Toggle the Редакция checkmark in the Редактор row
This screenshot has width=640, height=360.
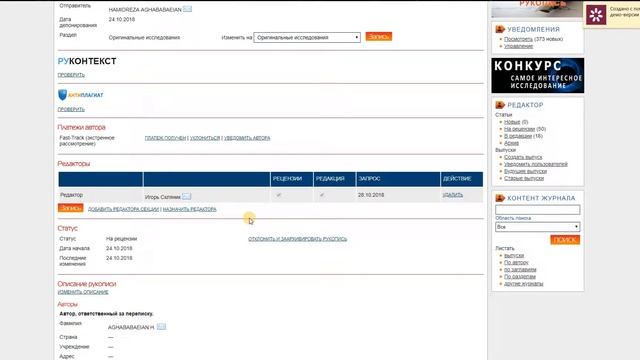point(322,195)
